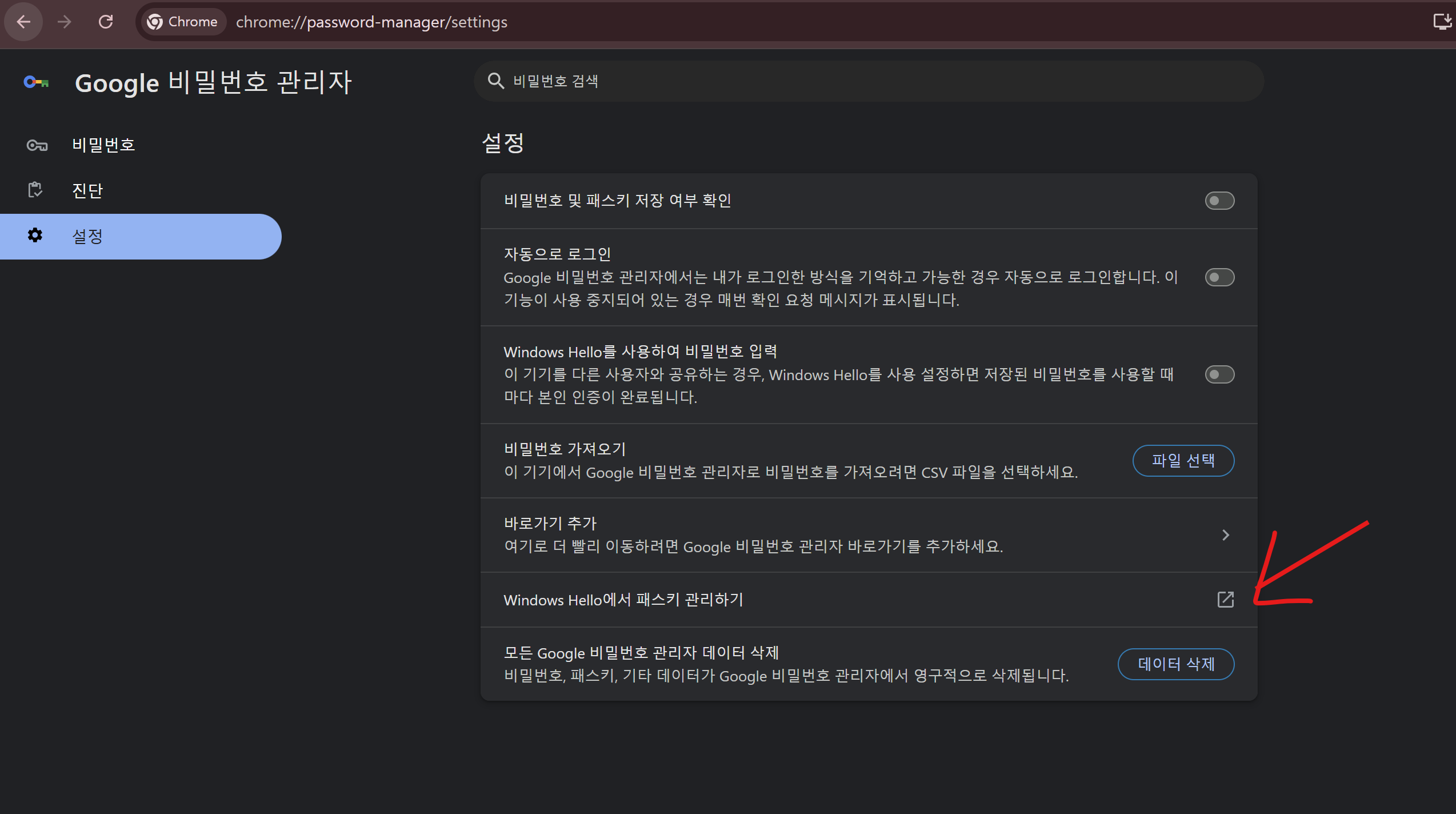The height and width of the screenshot is (814, 1456).
Task: Click the select file (파일 선택) button
Action: point(1183,460)
